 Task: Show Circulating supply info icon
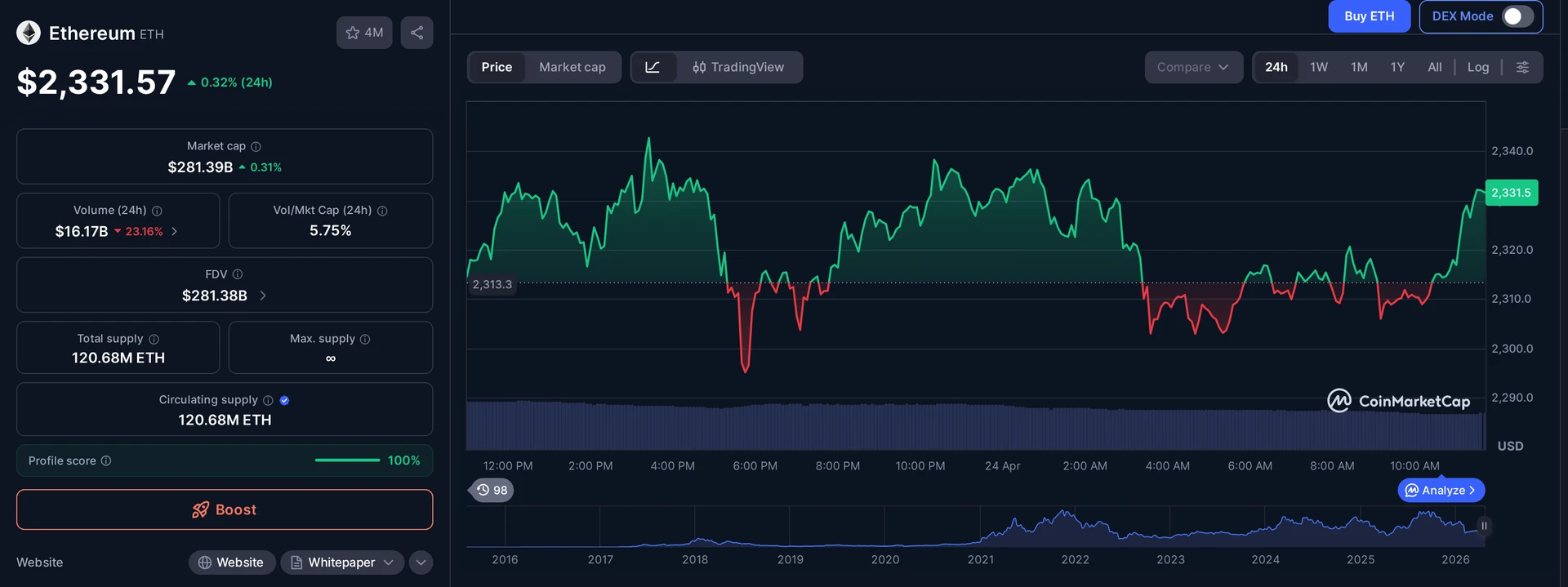click(268, 400)
